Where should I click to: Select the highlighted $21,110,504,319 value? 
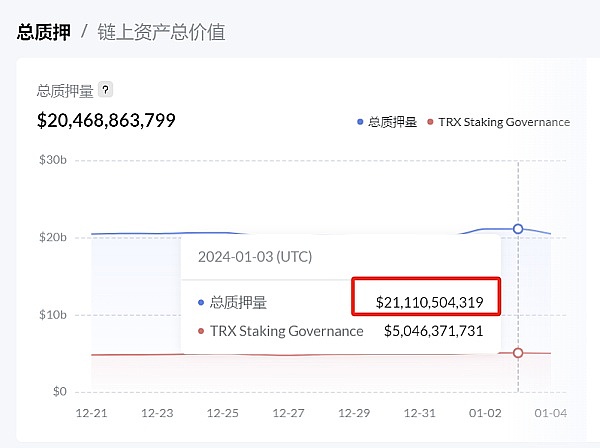pyautogui.click(x=429, y=301)
